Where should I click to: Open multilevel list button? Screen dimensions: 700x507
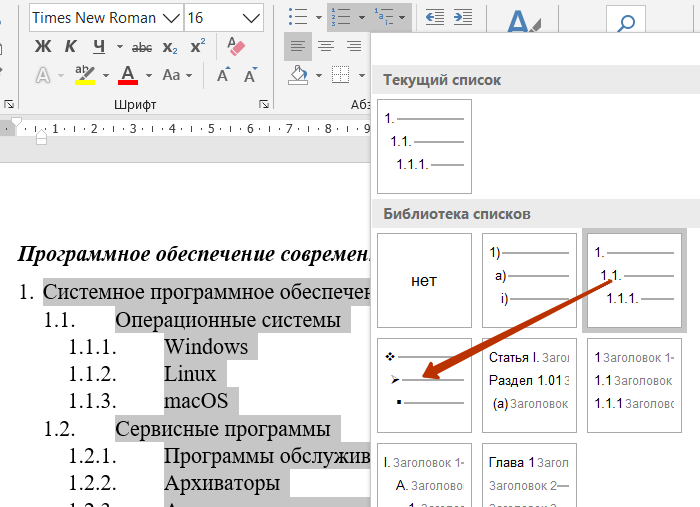click(383, 17)
